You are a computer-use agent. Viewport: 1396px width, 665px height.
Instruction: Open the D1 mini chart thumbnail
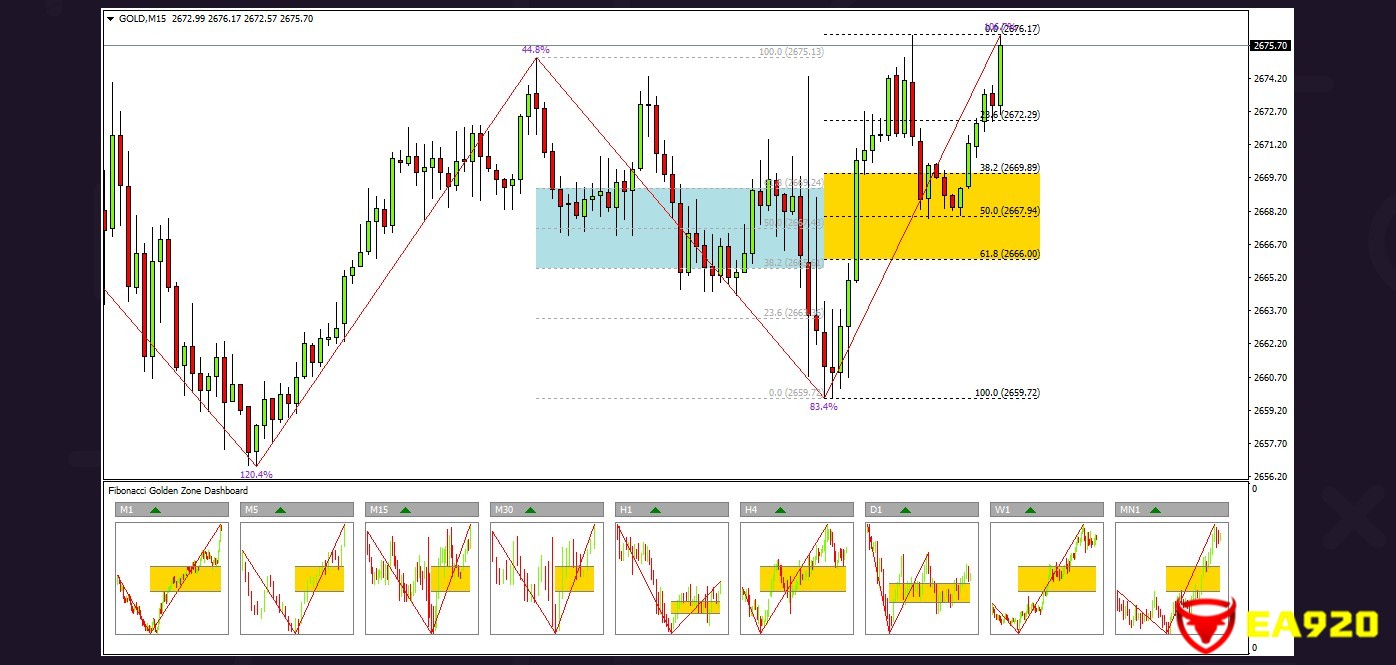(x=921, y=578)
